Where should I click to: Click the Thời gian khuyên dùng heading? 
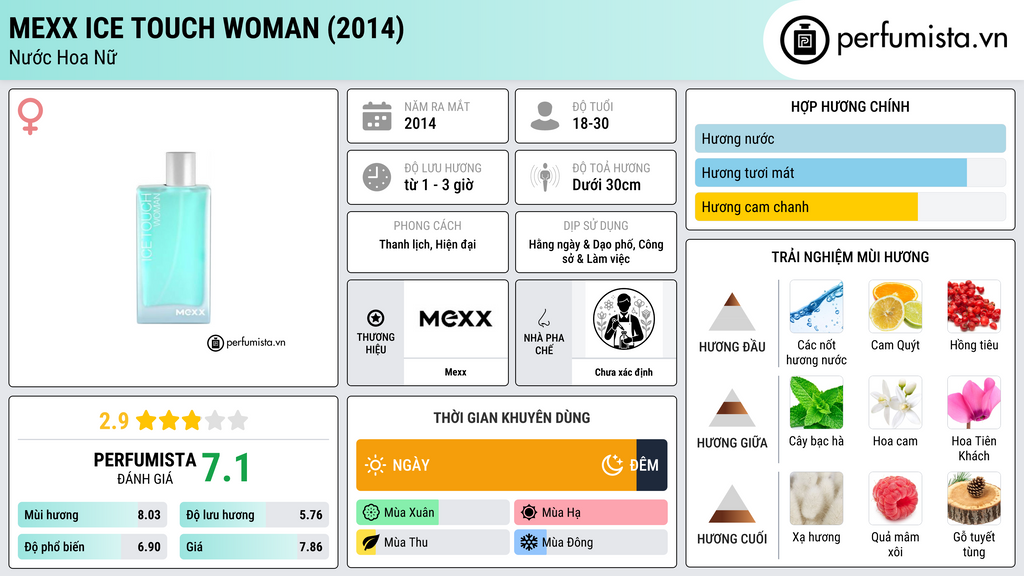click(512, 417)
